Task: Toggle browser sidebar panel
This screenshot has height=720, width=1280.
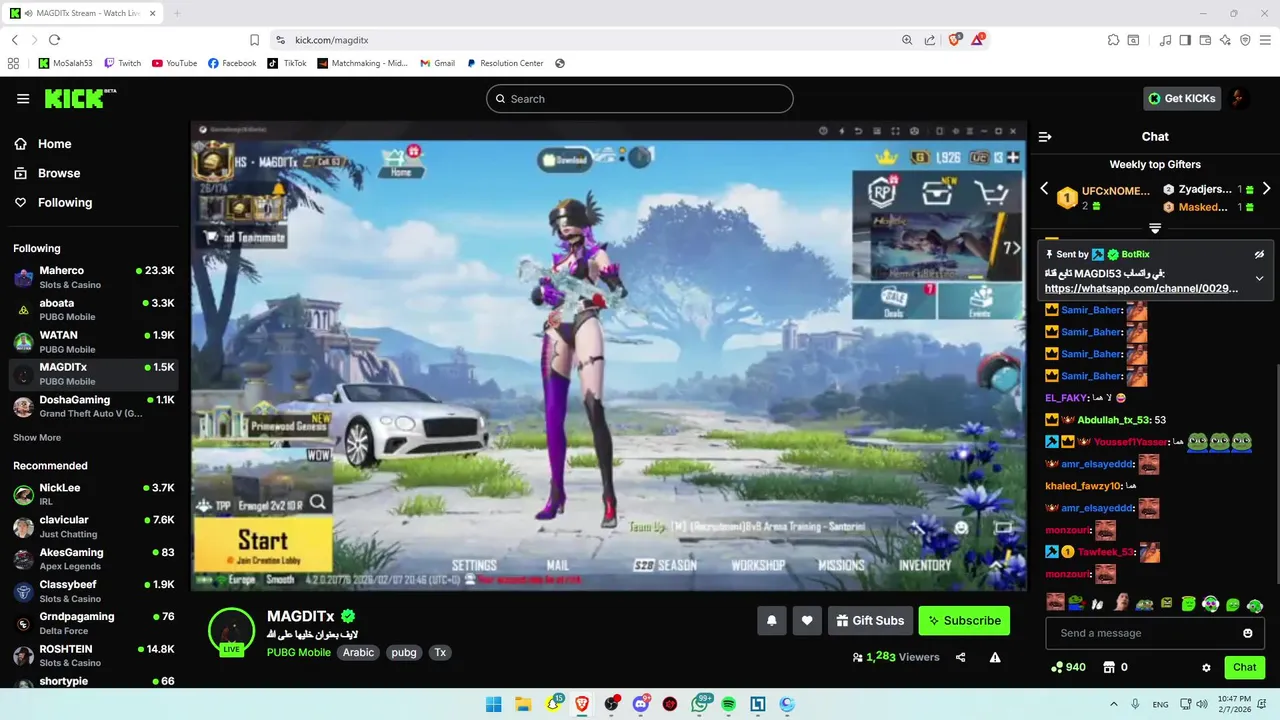Action: [x=1185, y=40]
